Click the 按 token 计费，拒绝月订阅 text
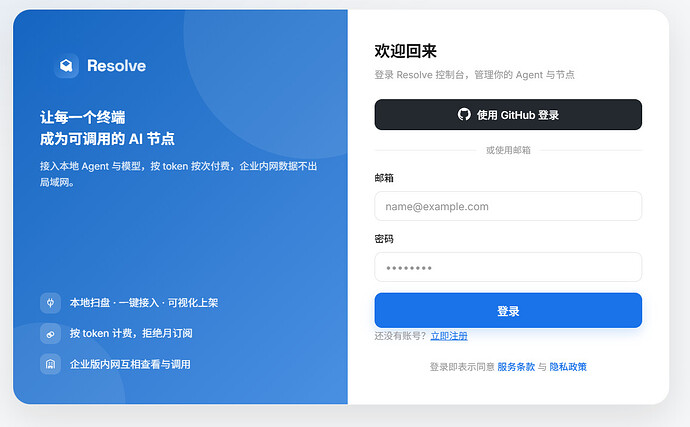The width and height of the screenshot is (690, 427). click(131, 334)
